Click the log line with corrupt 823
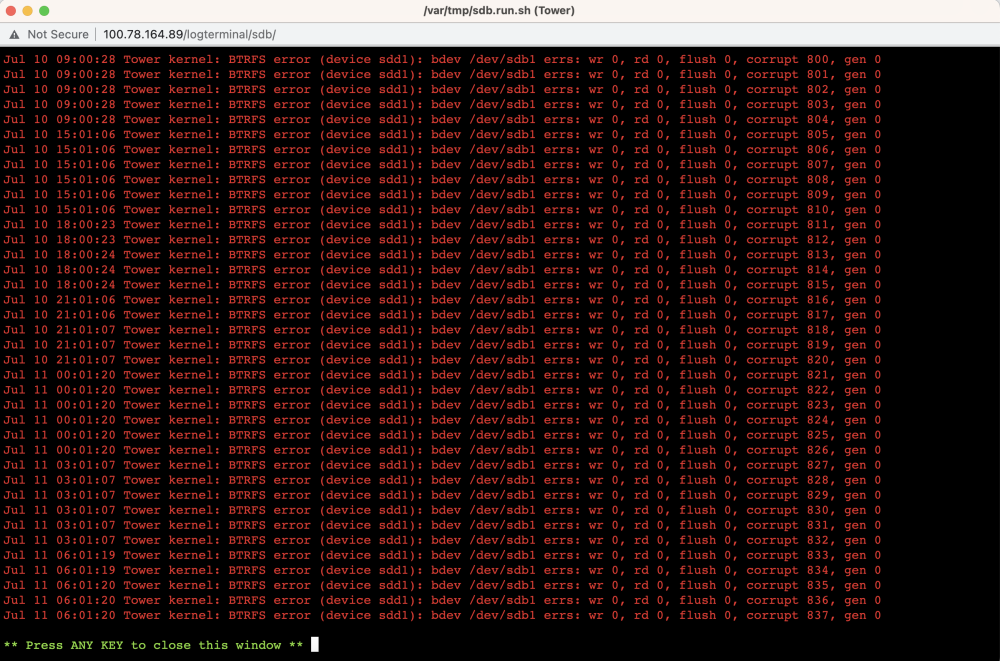Image resolution: width=1000 pixels, height=661 pixels. tap(442, 405)
